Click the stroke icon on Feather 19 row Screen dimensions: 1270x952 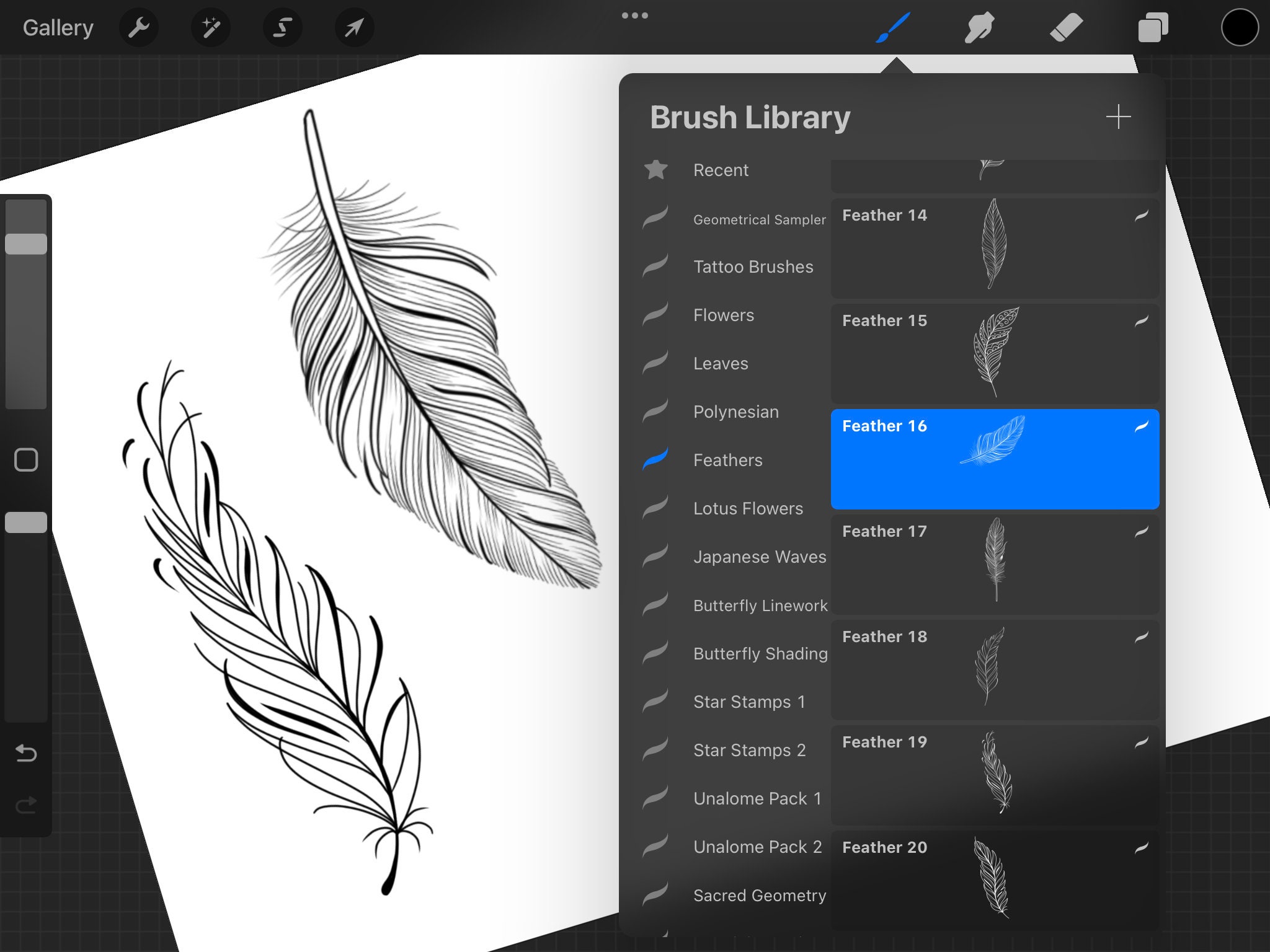pyautogui.click(x=1142, y=743)
